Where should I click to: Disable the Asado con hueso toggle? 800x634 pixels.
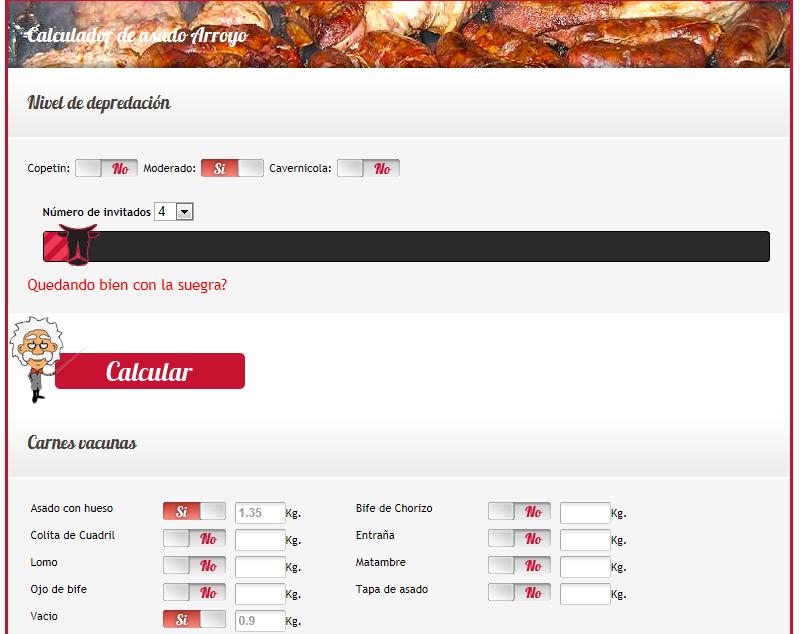click(194, 512)
